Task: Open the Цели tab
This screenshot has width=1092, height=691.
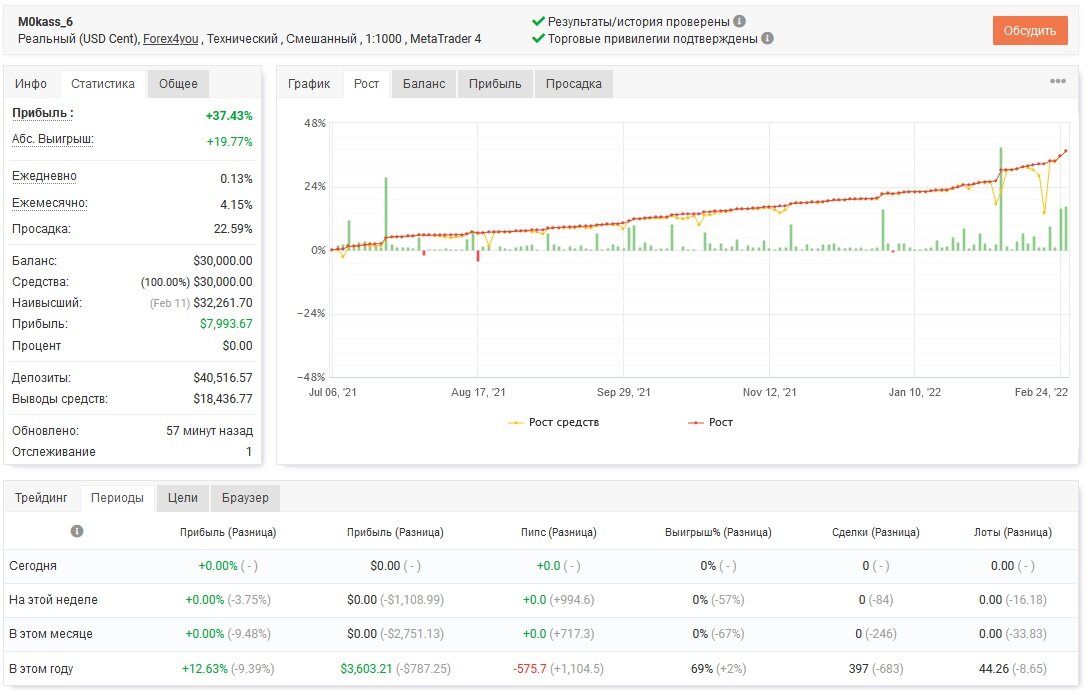Action: pos(182,498)
